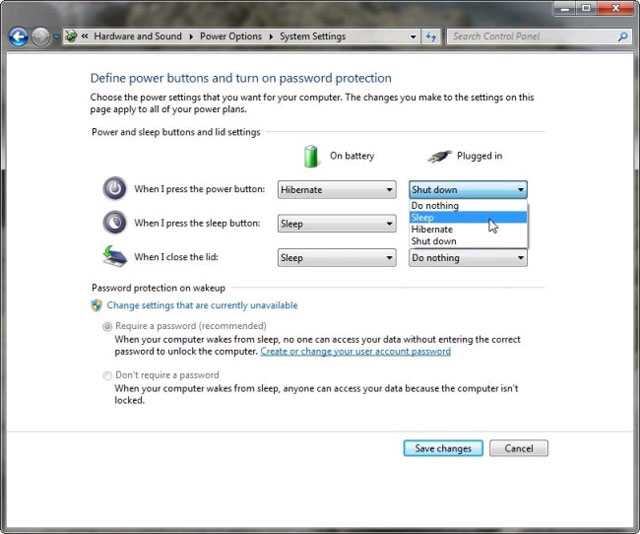This screenshot has width=640, height=534.
Task: Click the Plugged in column label
Action: 480,156
